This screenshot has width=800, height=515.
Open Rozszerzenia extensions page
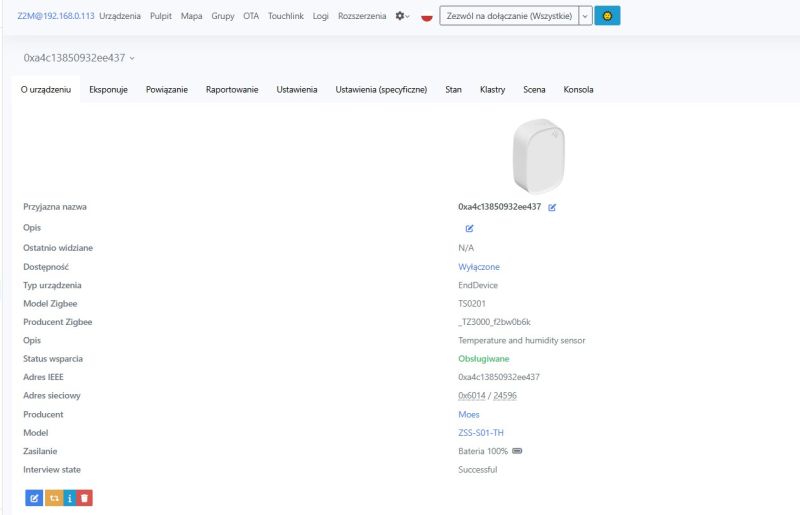coord(362,16)
